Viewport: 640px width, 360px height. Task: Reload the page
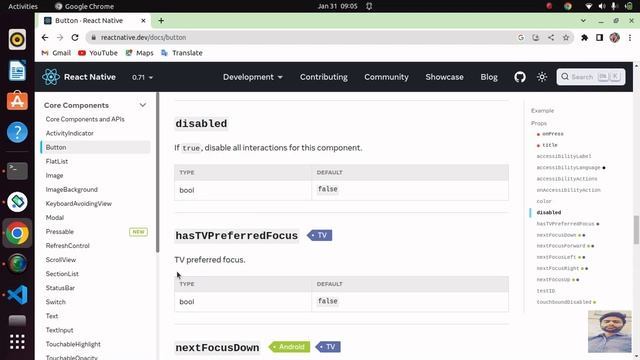click(75, 37)
